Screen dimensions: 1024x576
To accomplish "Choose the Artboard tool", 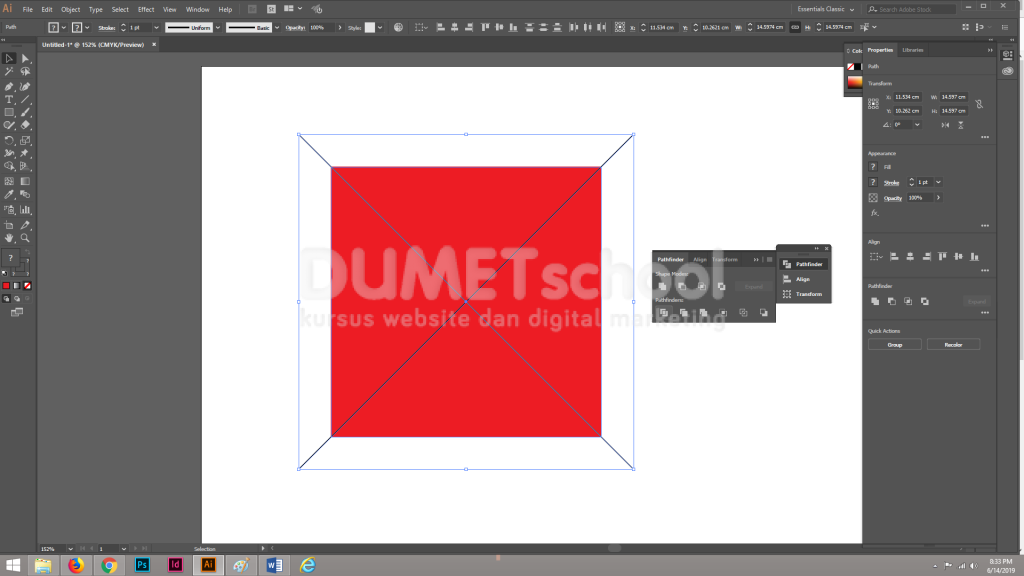I will (x=9, y=225).
